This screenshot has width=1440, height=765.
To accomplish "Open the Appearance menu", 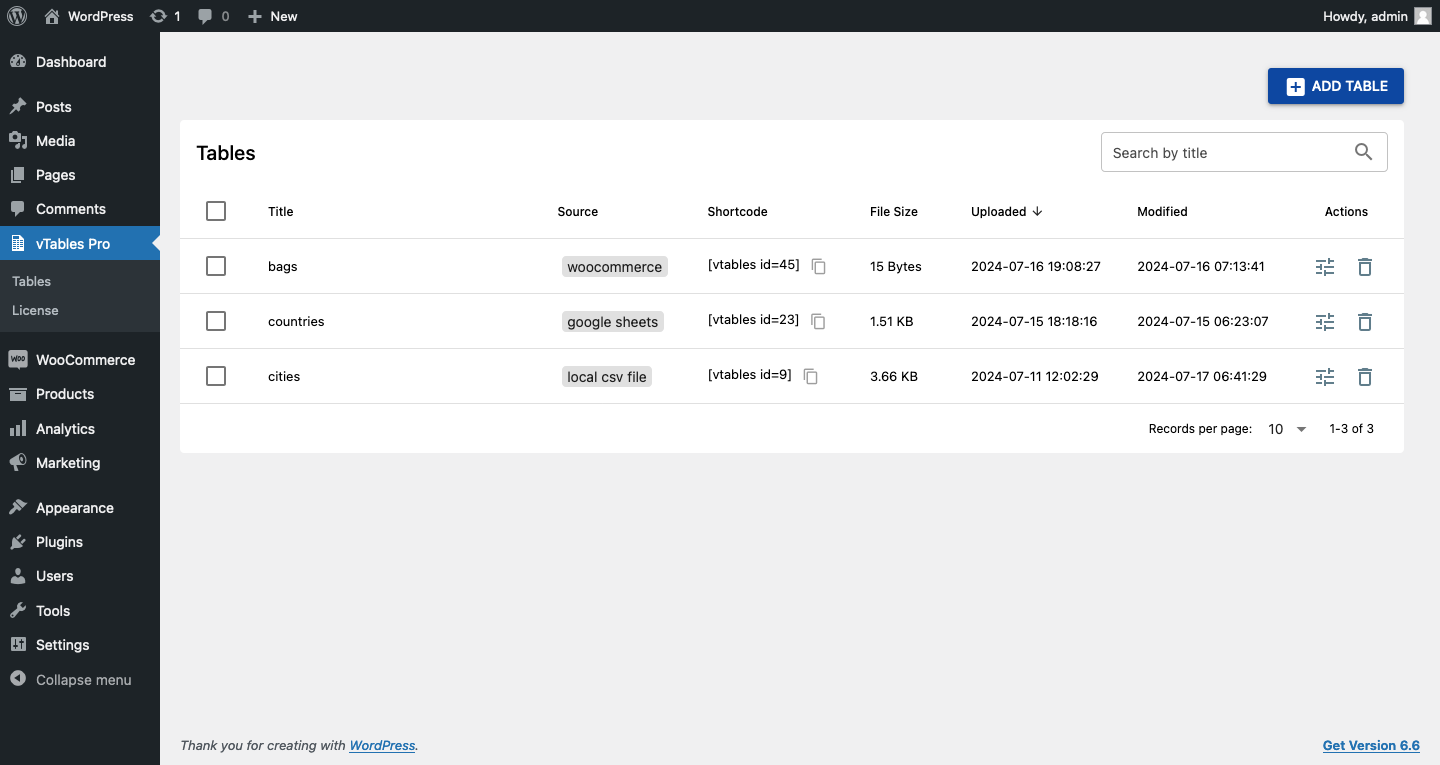I will tap(80, 508).
